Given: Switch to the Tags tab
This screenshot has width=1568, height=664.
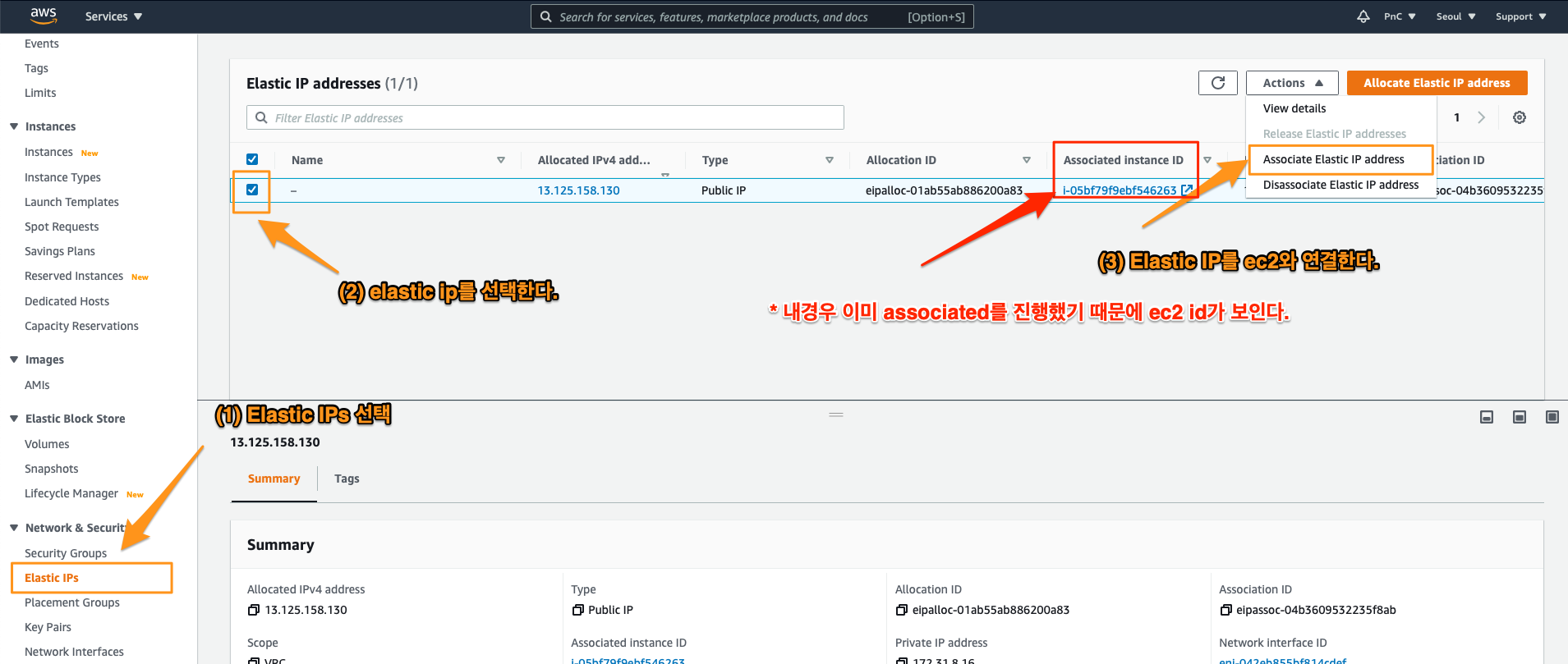Looking at the screenshot, I should pos(347,479).
